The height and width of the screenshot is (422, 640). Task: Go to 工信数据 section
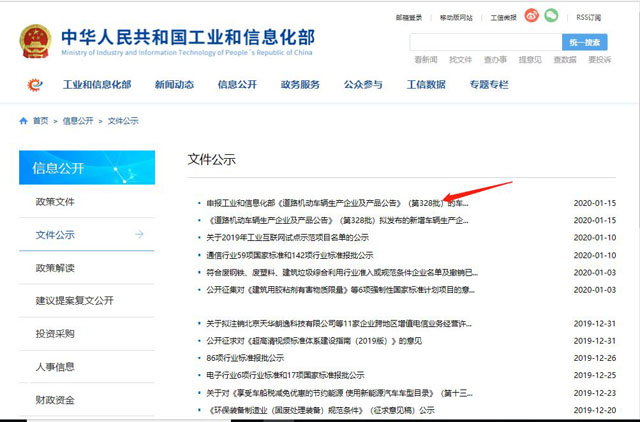click(x=425, y=85)
